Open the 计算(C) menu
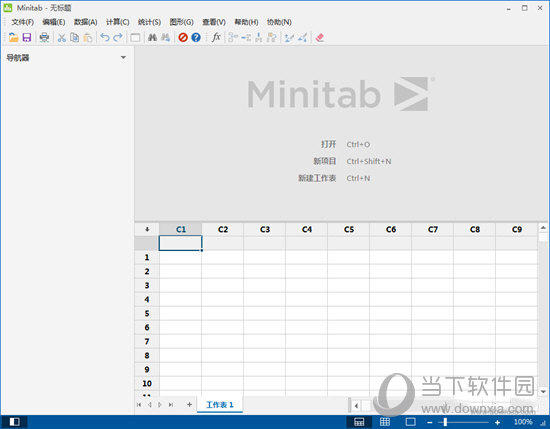550x429 pixels. coord(118,22)
